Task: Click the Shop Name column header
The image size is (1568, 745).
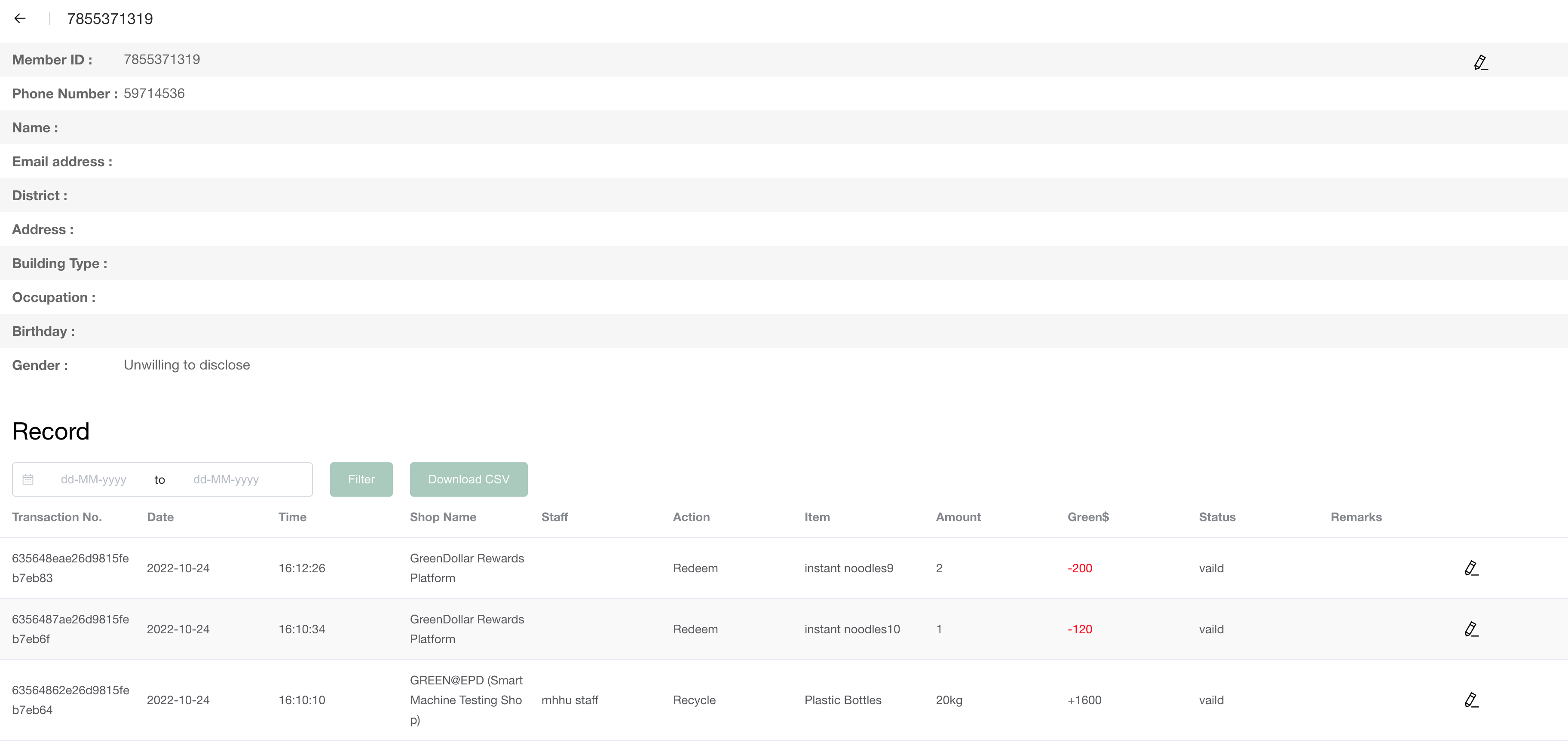Action: (443, 517)
